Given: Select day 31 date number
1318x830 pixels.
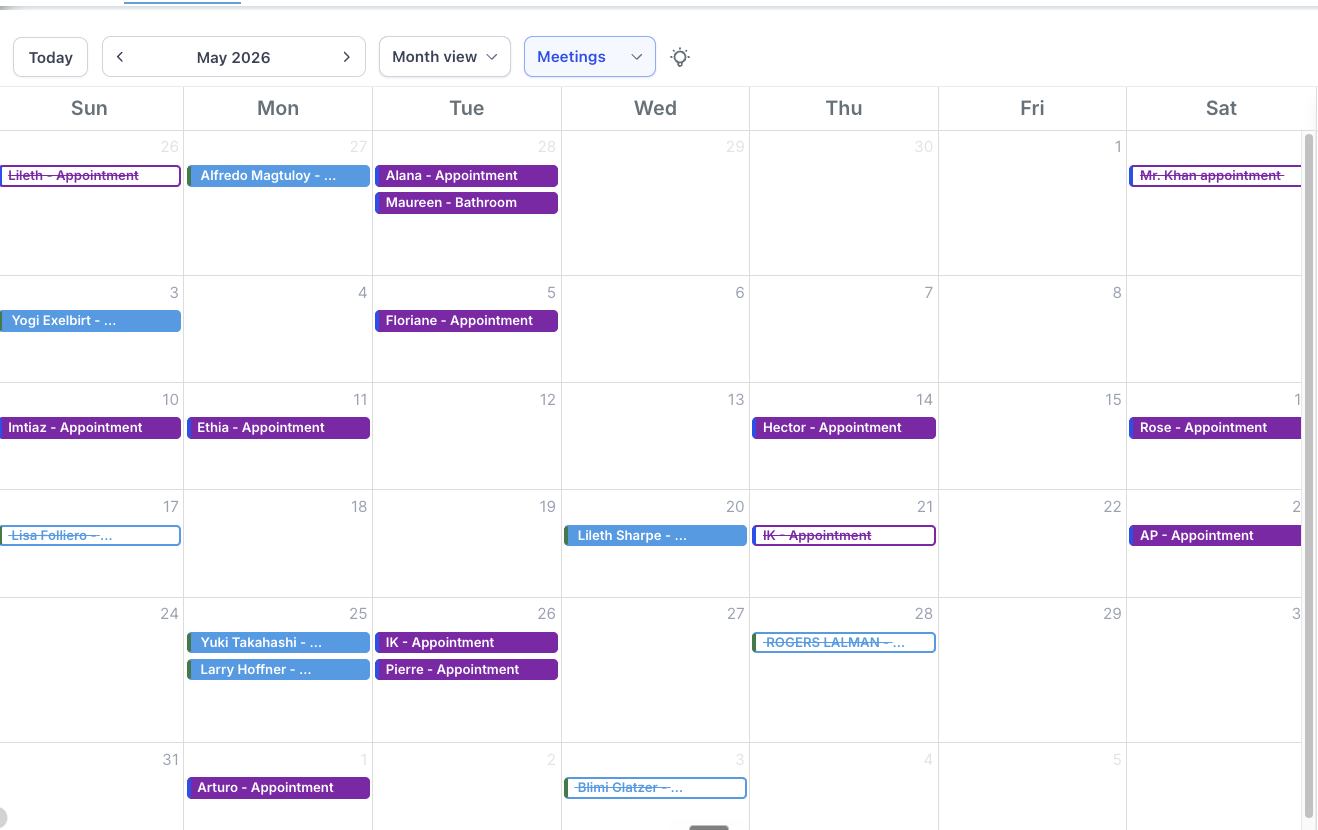Looking at the screenshot, I should click(170, 760).
